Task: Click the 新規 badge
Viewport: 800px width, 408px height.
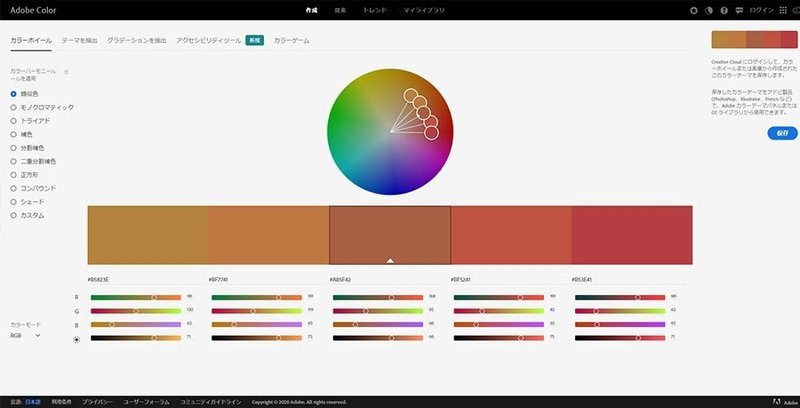Action: point(255,40)
